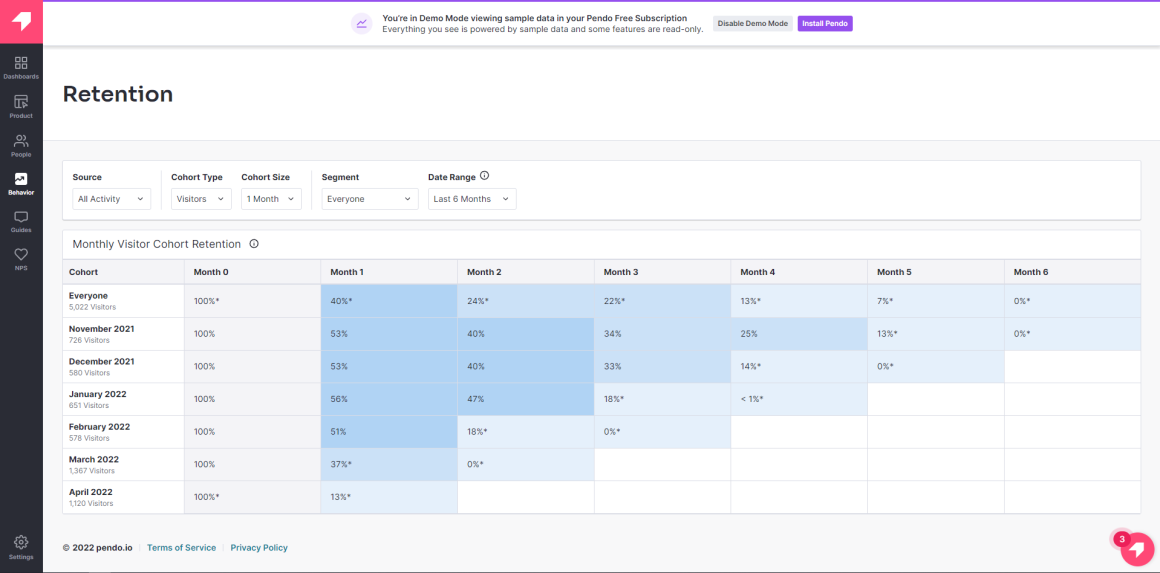
Task: Open the Pendo resource center badge
Action: [x=1137, y=549]
